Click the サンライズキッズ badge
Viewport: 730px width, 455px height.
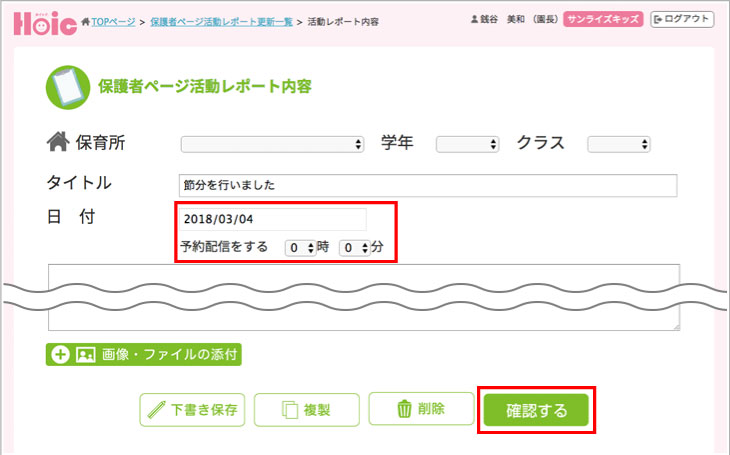603,19
